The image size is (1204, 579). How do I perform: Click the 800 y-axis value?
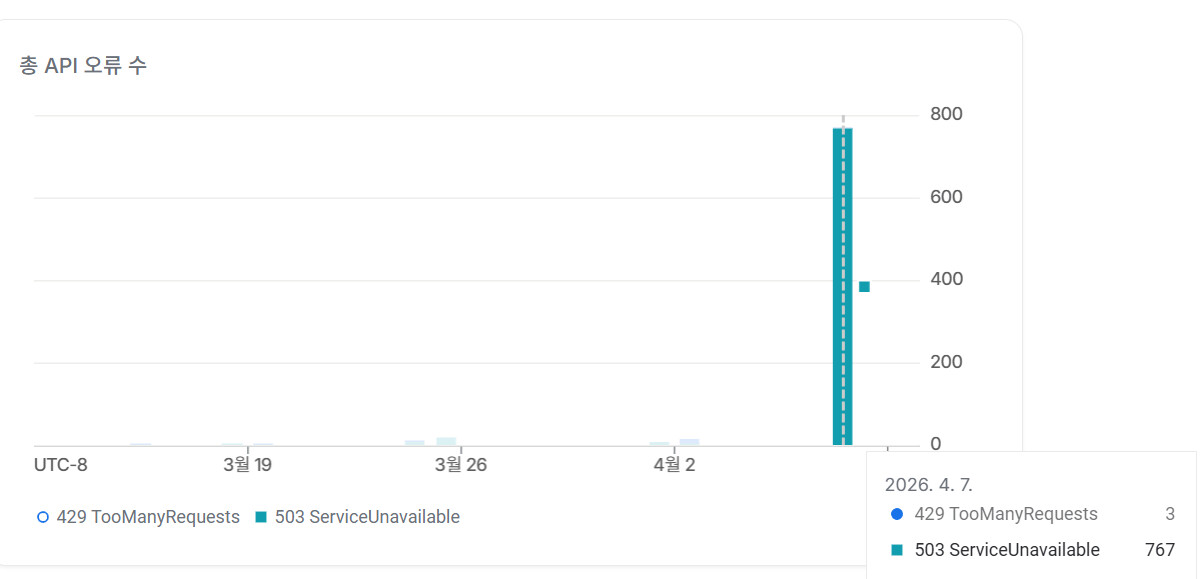tap(946, 114)
